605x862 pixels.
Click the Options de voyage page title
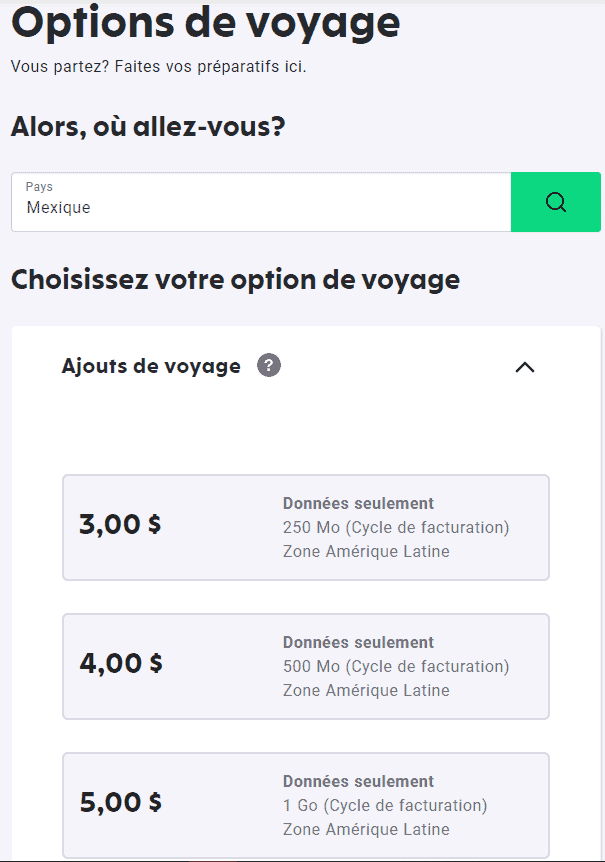pos(205,23)
